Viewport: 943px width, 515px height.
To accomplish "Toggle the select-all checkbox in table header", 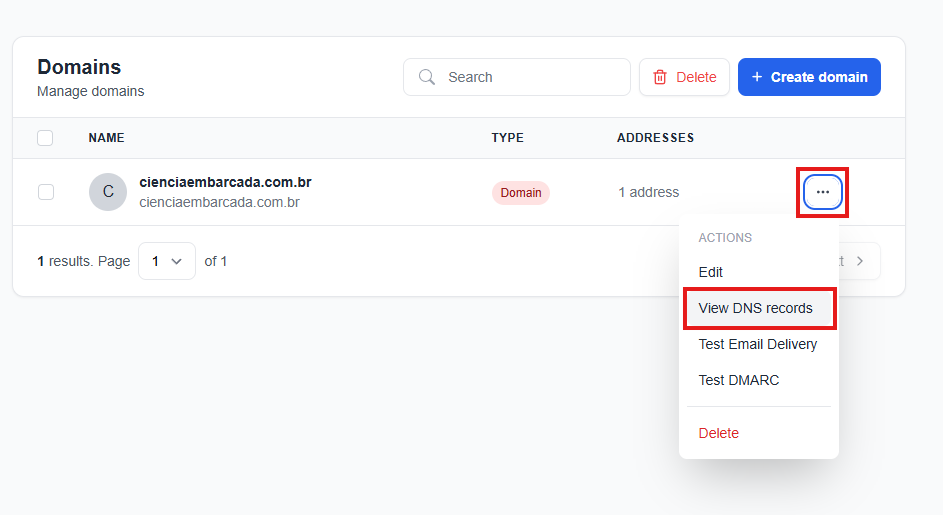I will [45, 138].
